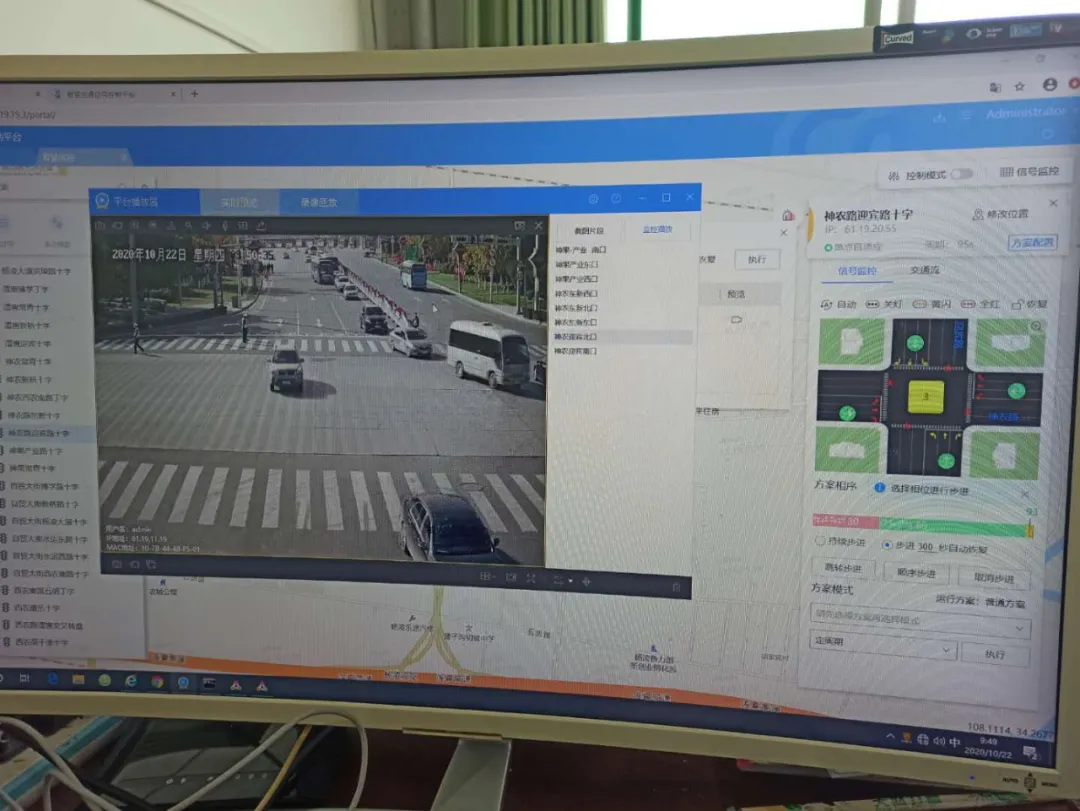Select the highlighted camera in the camera list
This screenshot has height=811, width=1080.
pos(623,337)
